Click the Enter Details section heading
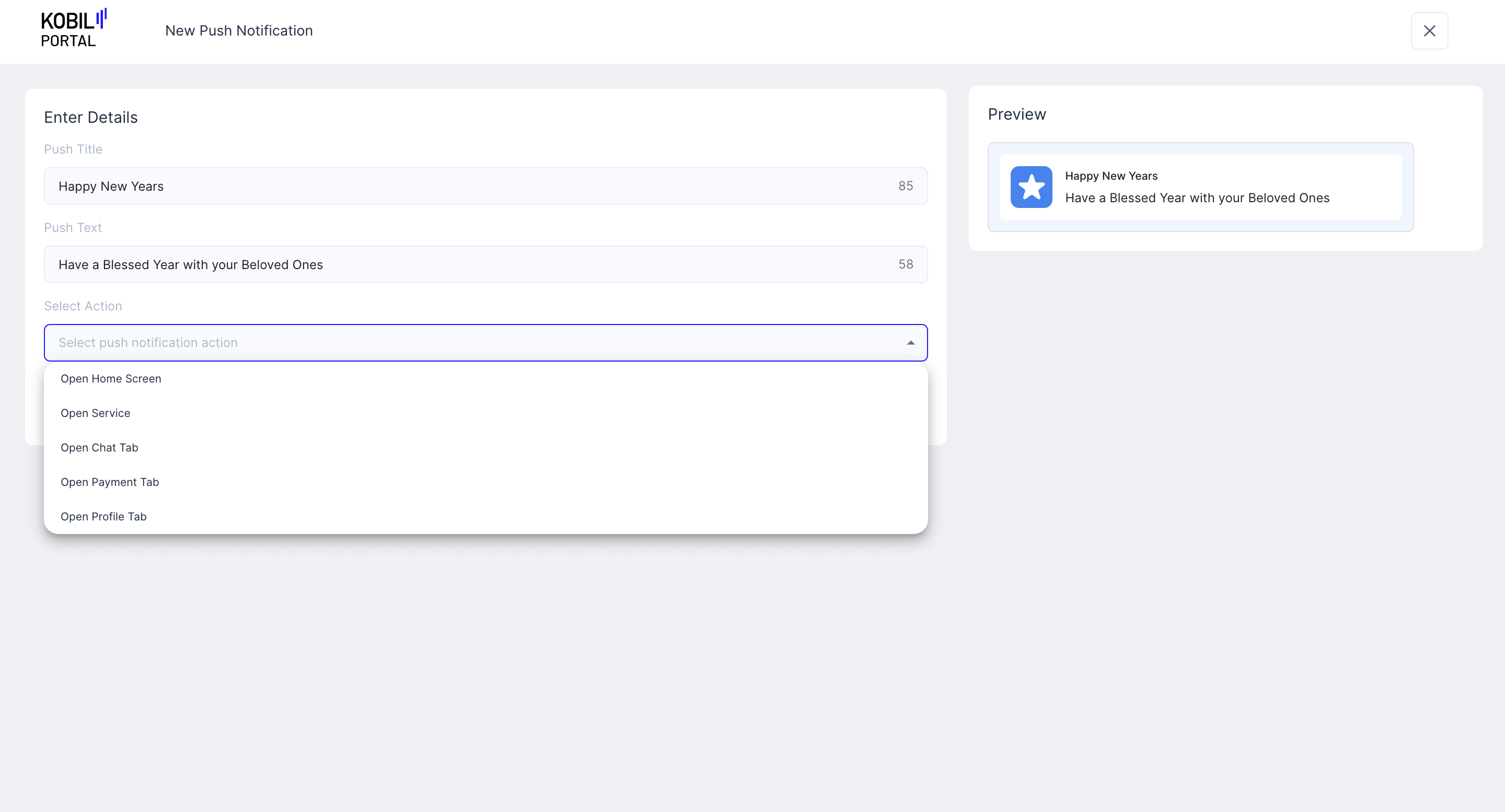The width and height of the screenshot is (1505, 812). (90, 118)
